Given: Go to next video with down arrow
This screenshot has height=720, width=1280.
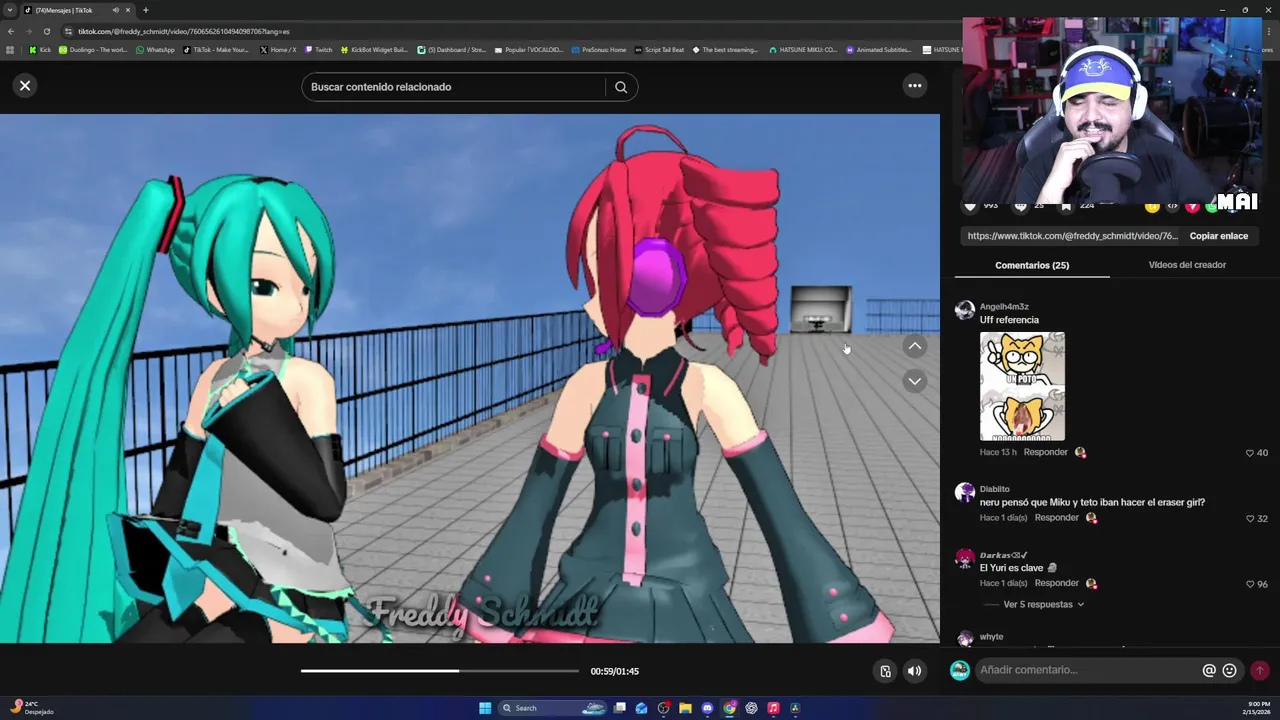Looking at the screenshot, I should point(914,381).
